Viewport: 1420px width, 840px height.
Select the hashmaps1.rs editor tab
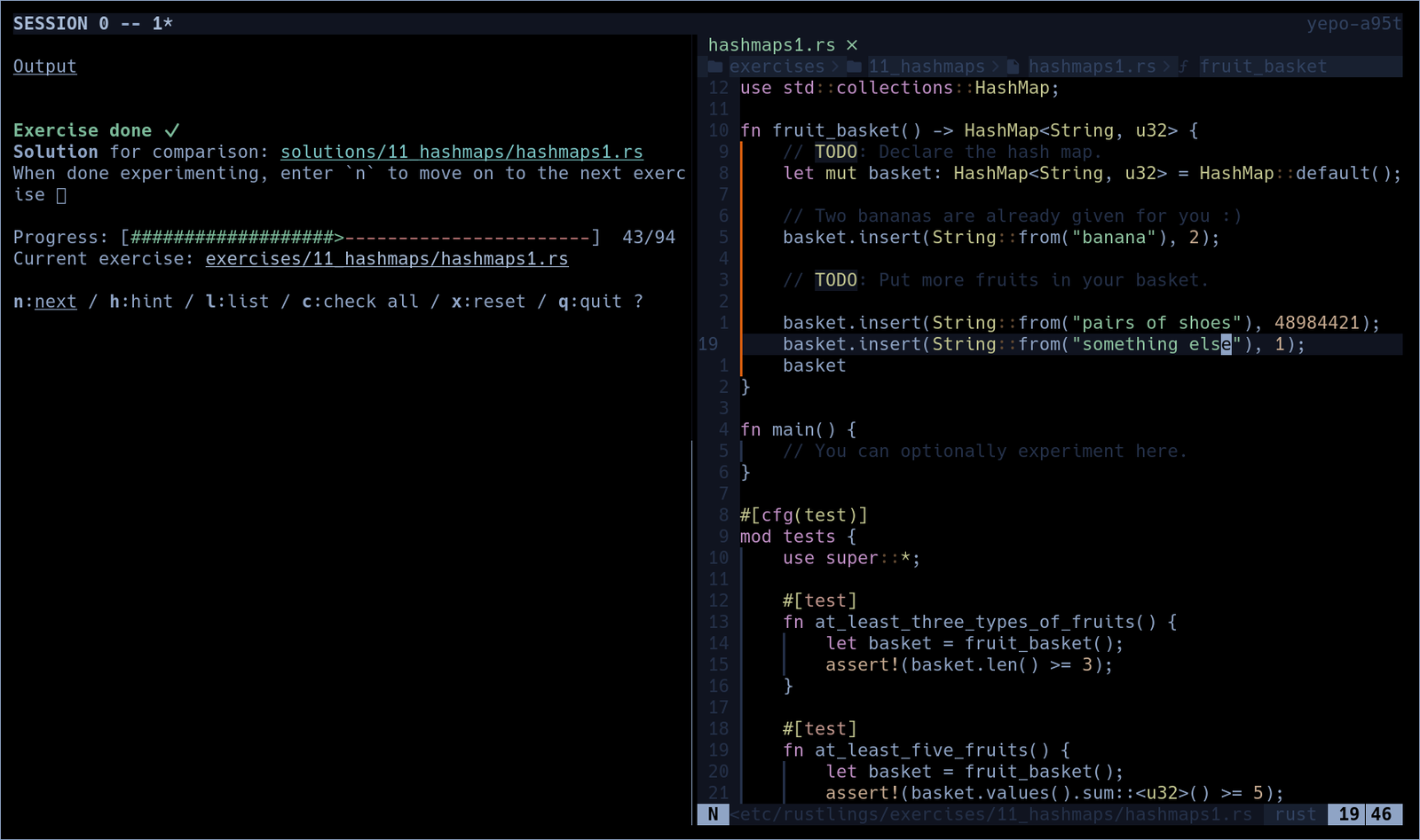pyautogui.click(x=771, y=45)
